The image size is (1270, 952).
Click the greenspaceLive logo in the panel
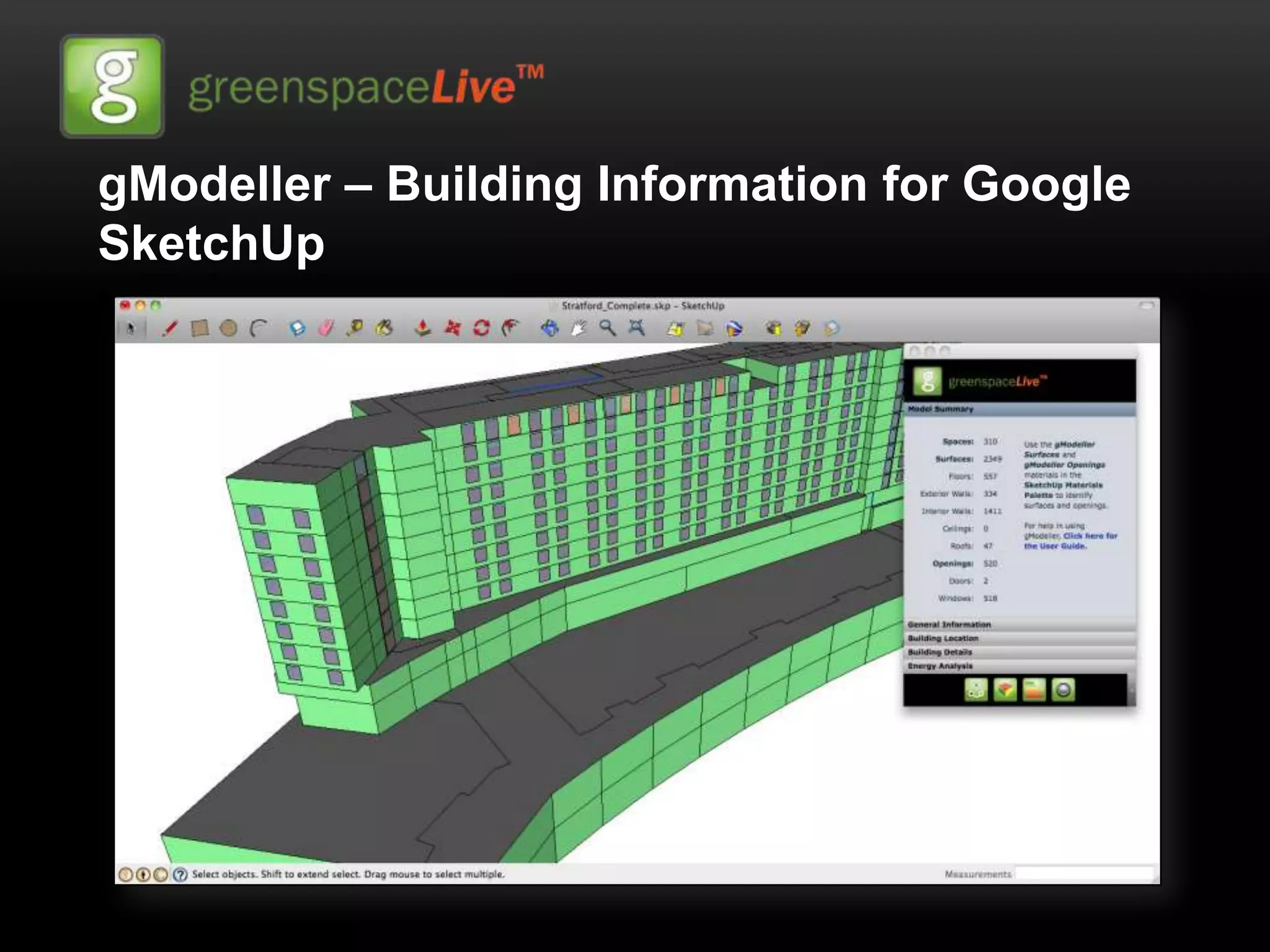coord(980,381)
